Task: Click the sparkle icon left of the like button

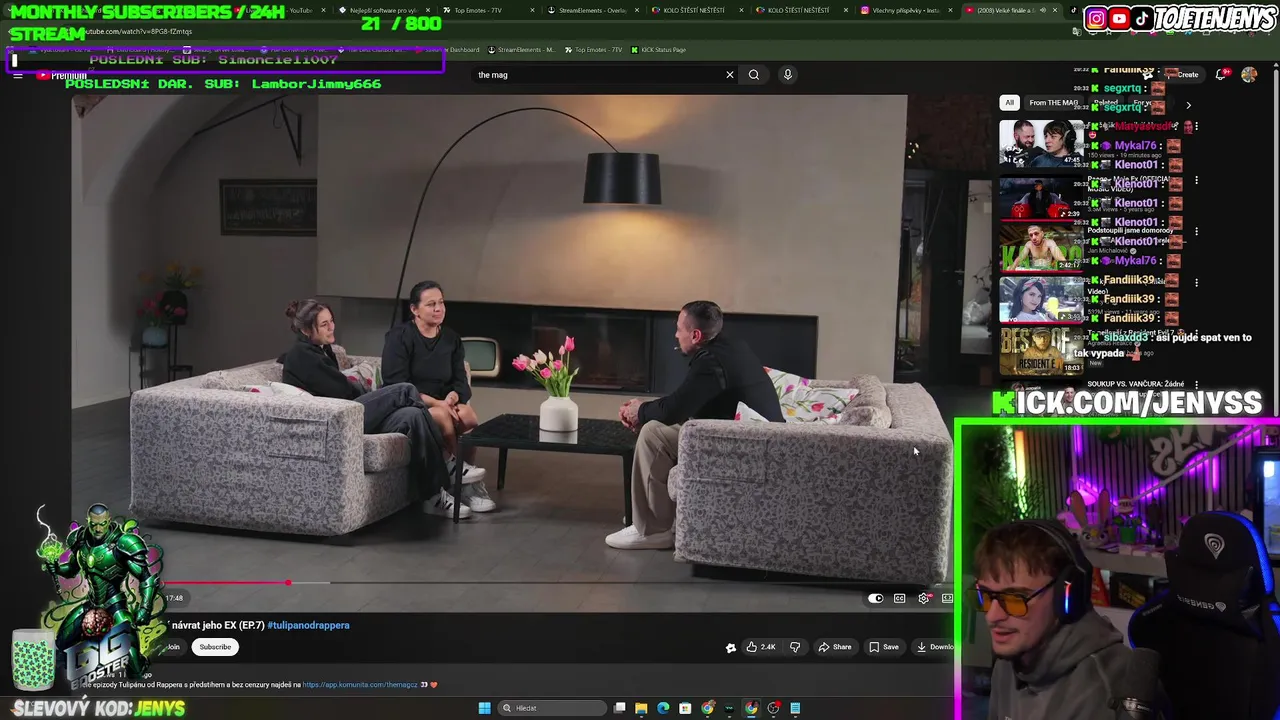Action: click(730, 647)
